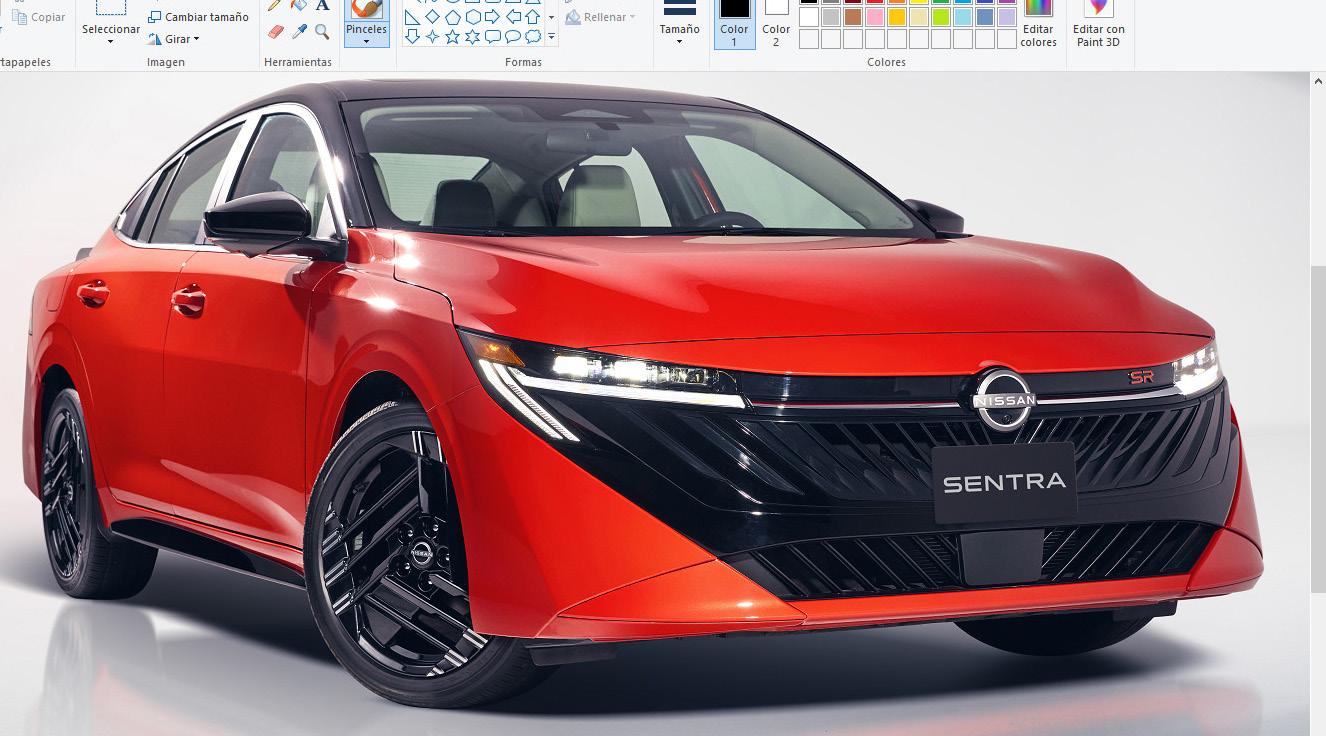Pick the Color picker eyedropper tool
The image size is (1326, 736).
tap(299, 32)
